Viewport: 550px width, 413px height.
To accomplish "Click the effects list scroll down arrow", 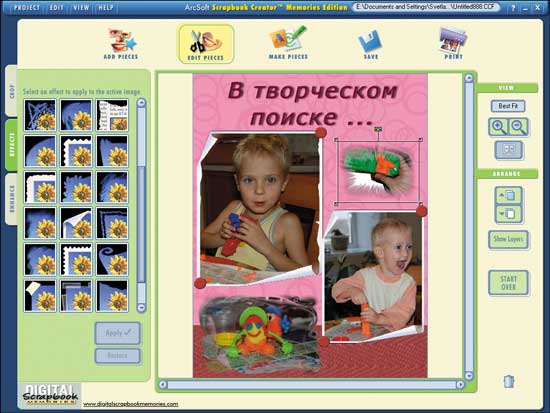I will coord(141,308).
